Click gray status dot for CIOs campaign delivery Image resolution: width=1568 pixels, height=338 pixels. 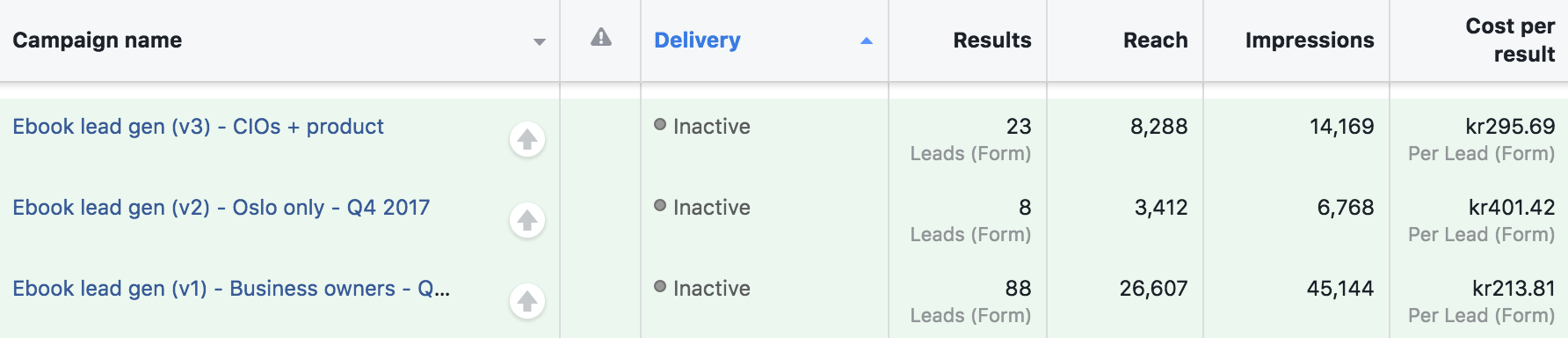point(660,125)
